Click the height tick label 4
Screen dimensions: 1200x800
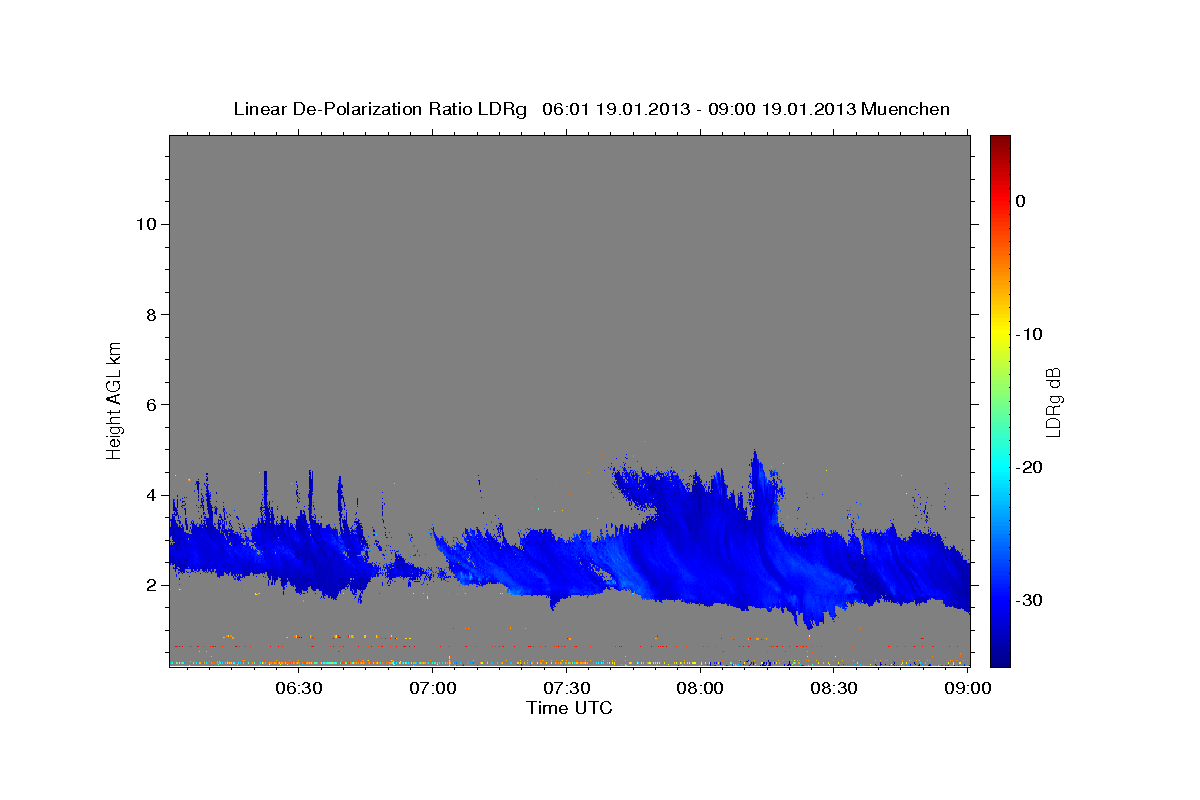point(151,495)
